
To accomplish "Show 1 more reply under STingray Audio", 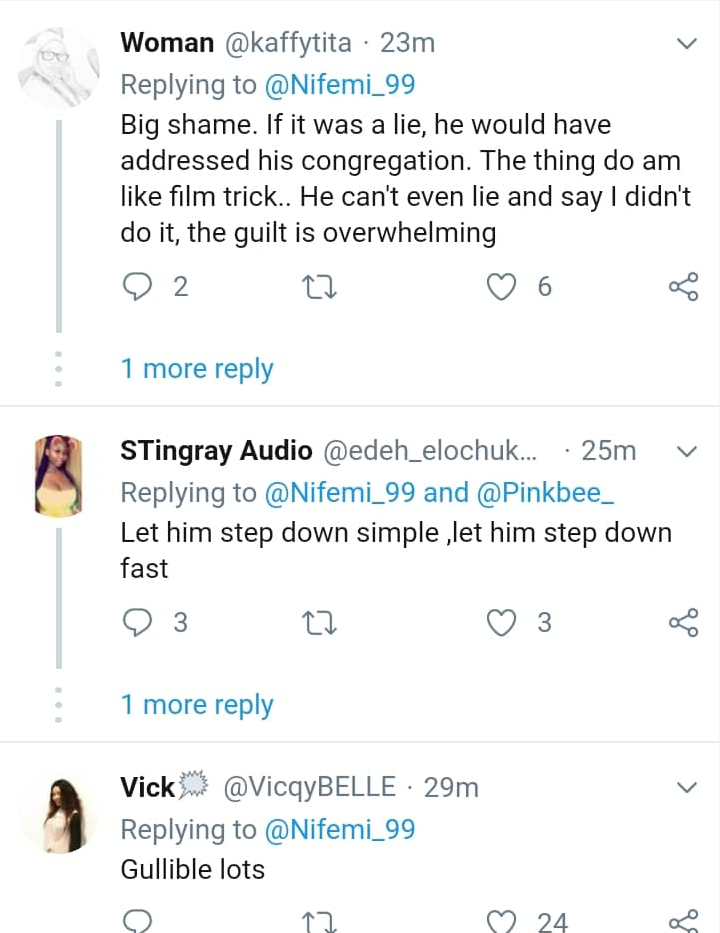I will (x=197, y=705).
